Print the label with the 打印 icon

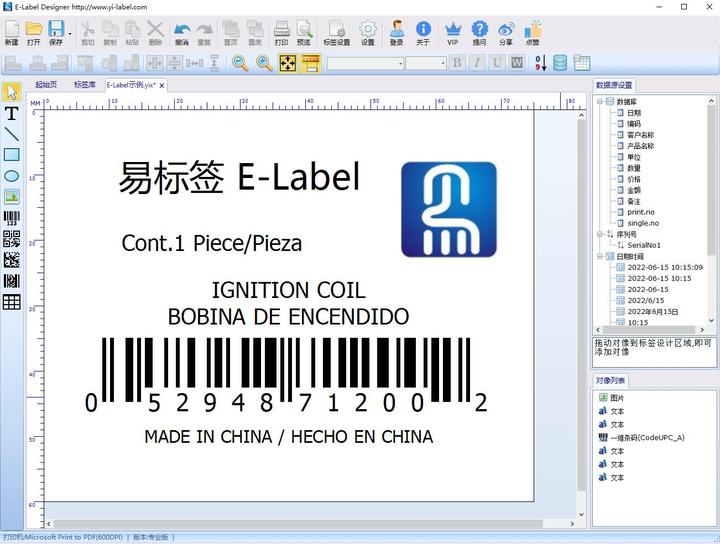(x=281, y=32)
